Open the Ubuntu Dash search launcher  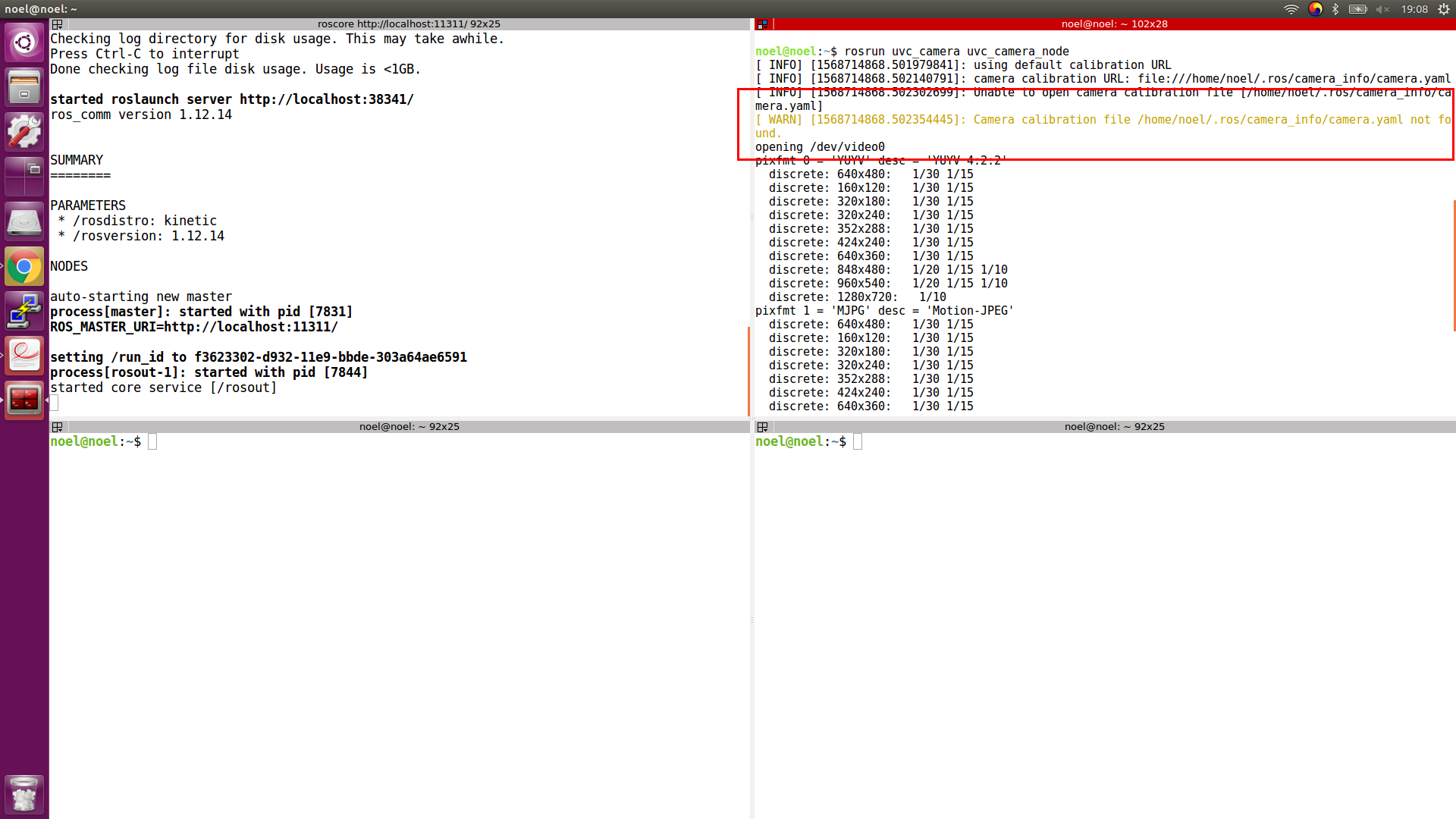[24, 42]
